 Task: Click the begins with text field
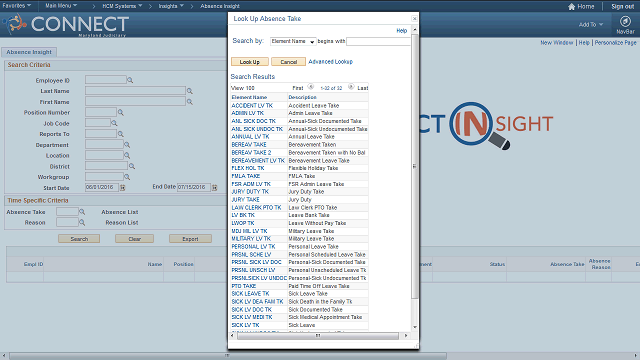pyautogui.click(x=378, y=41)
